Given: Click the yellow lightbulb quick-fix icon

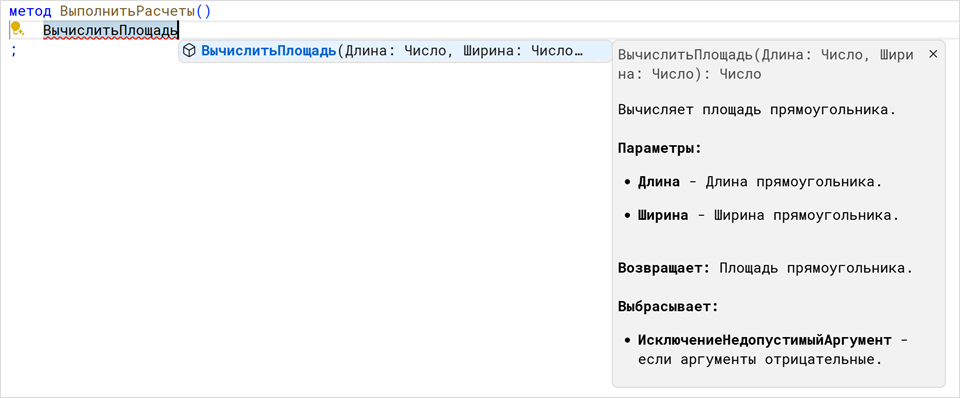Looking at the screenshot, I should 17,29.
